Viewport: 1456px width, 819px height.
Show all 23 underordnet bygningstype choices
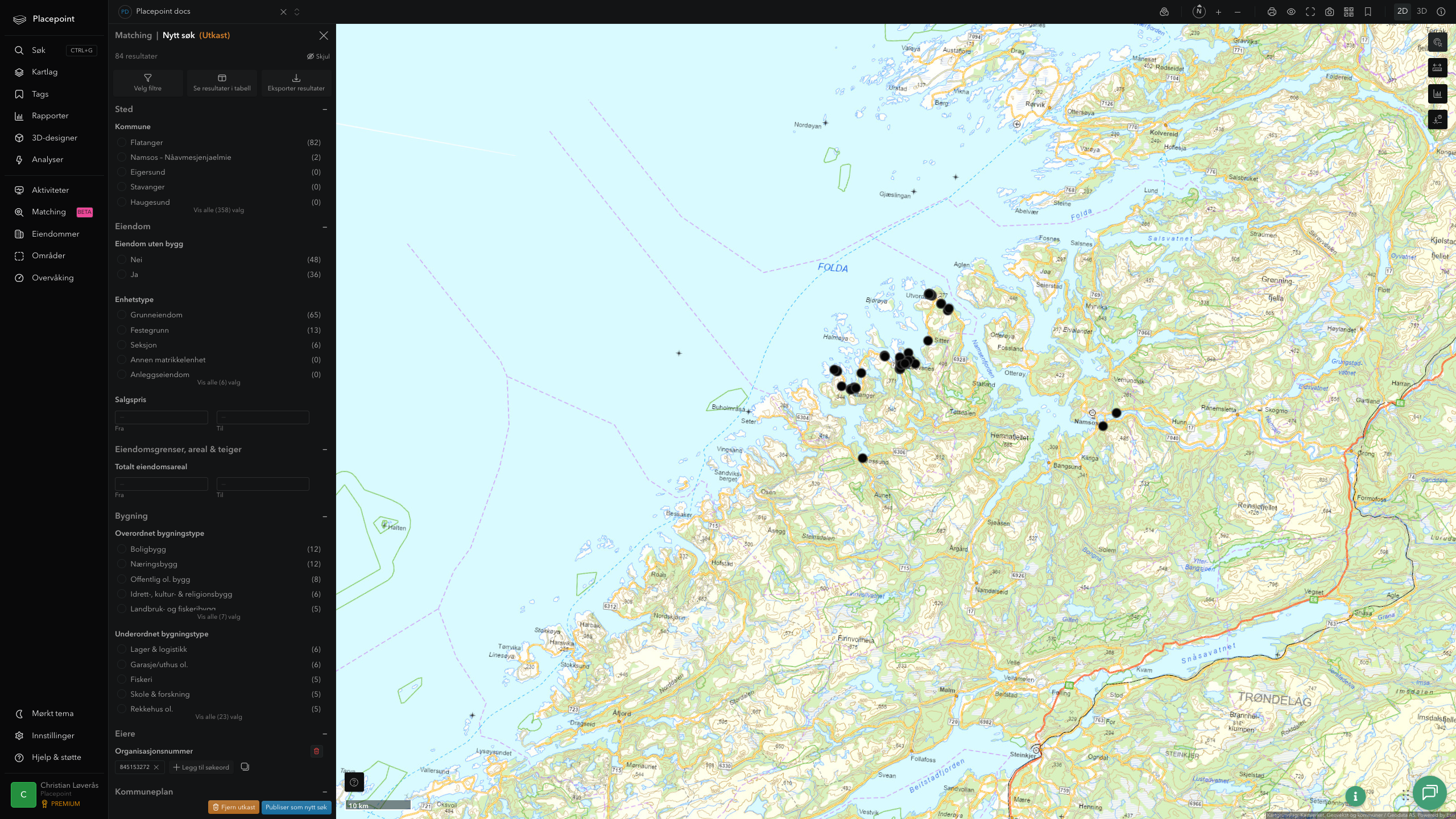219,717
